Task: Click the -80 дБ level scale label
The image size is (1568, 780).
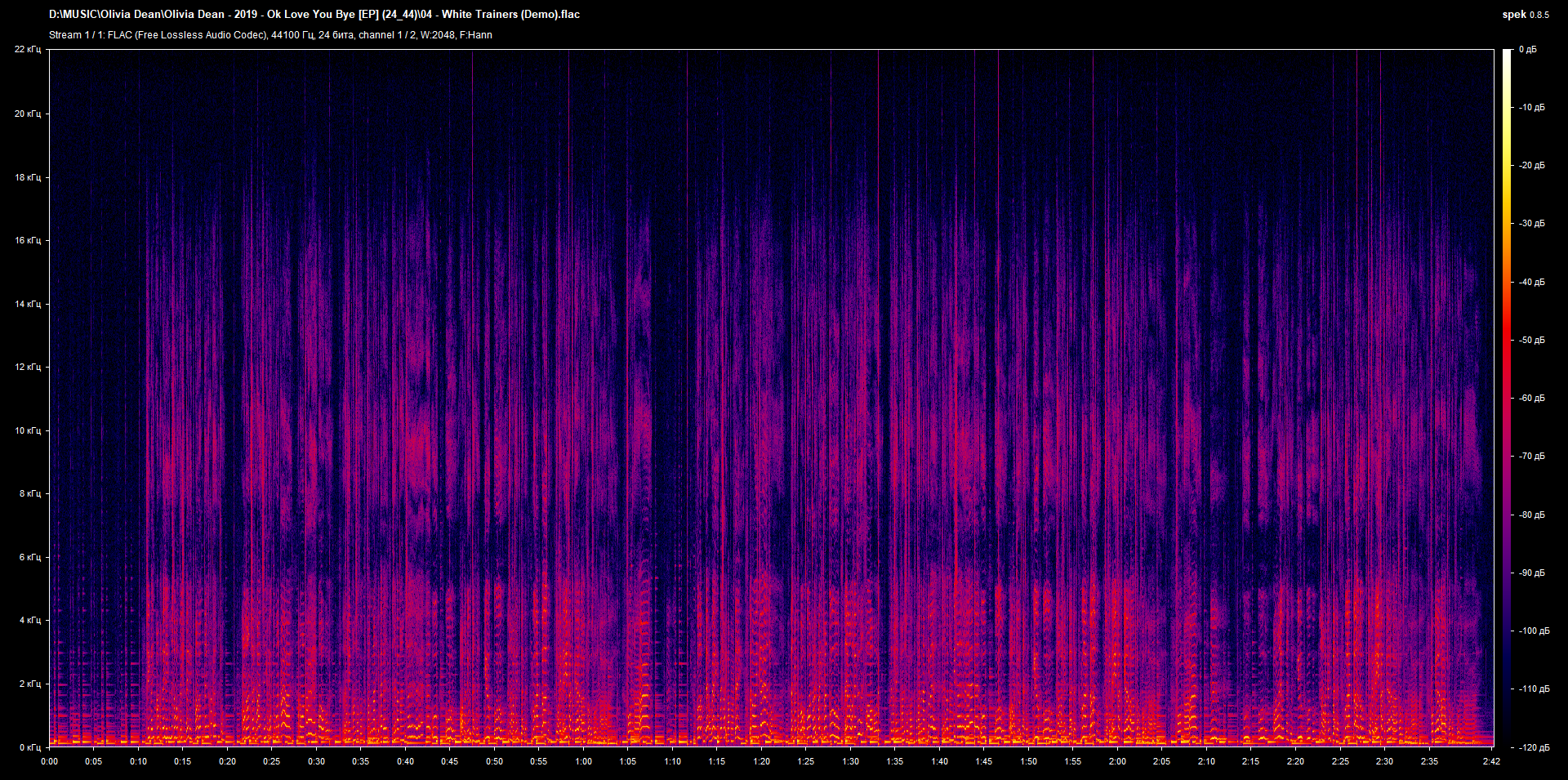Action: coord(1532,515)
